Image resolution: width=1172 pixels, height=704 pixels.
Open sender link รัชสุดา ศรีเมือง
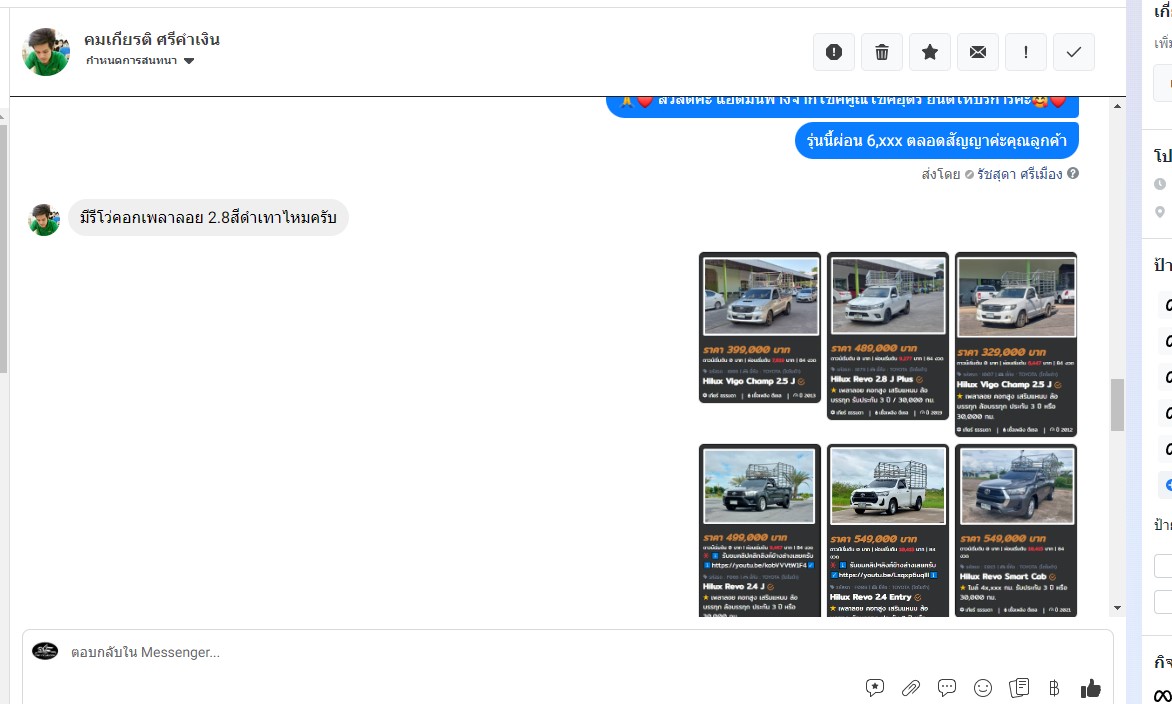pyautogui.click(x=1020, y=174)
